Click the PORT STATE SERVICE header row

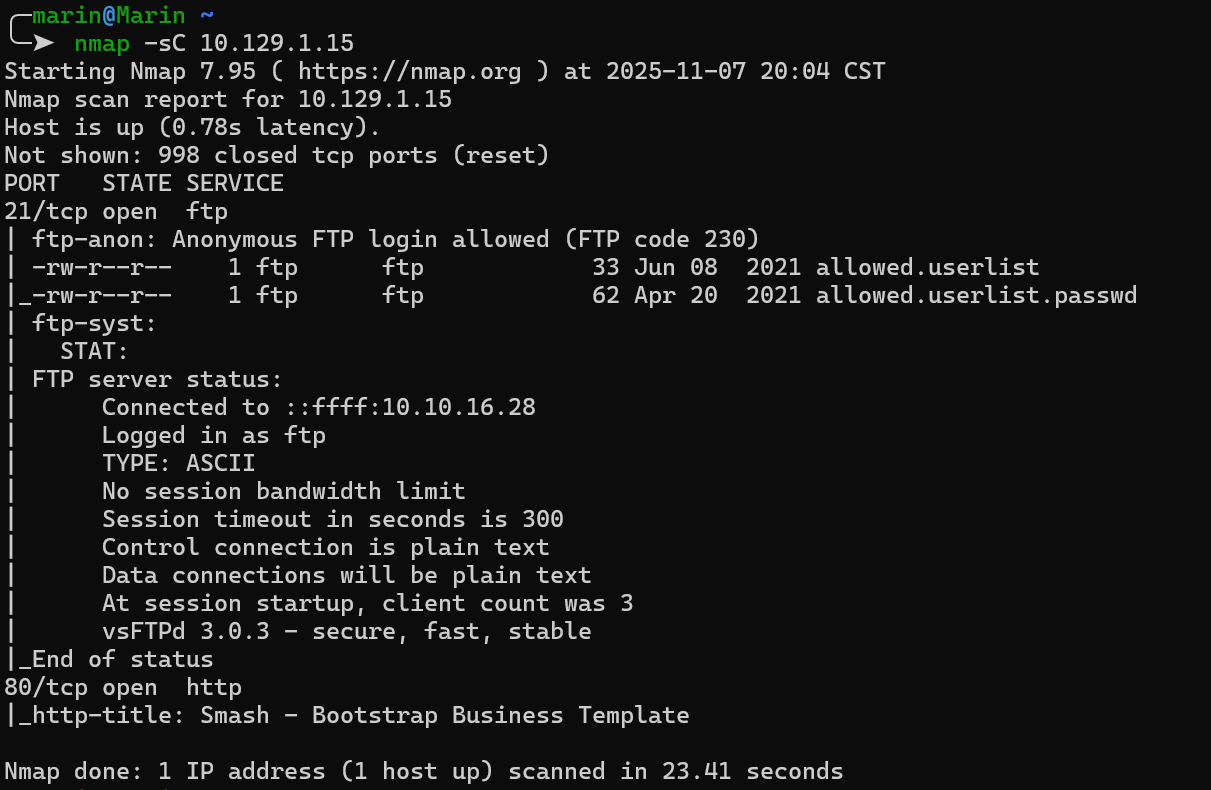pyautogui.click(x=144, y=183)
